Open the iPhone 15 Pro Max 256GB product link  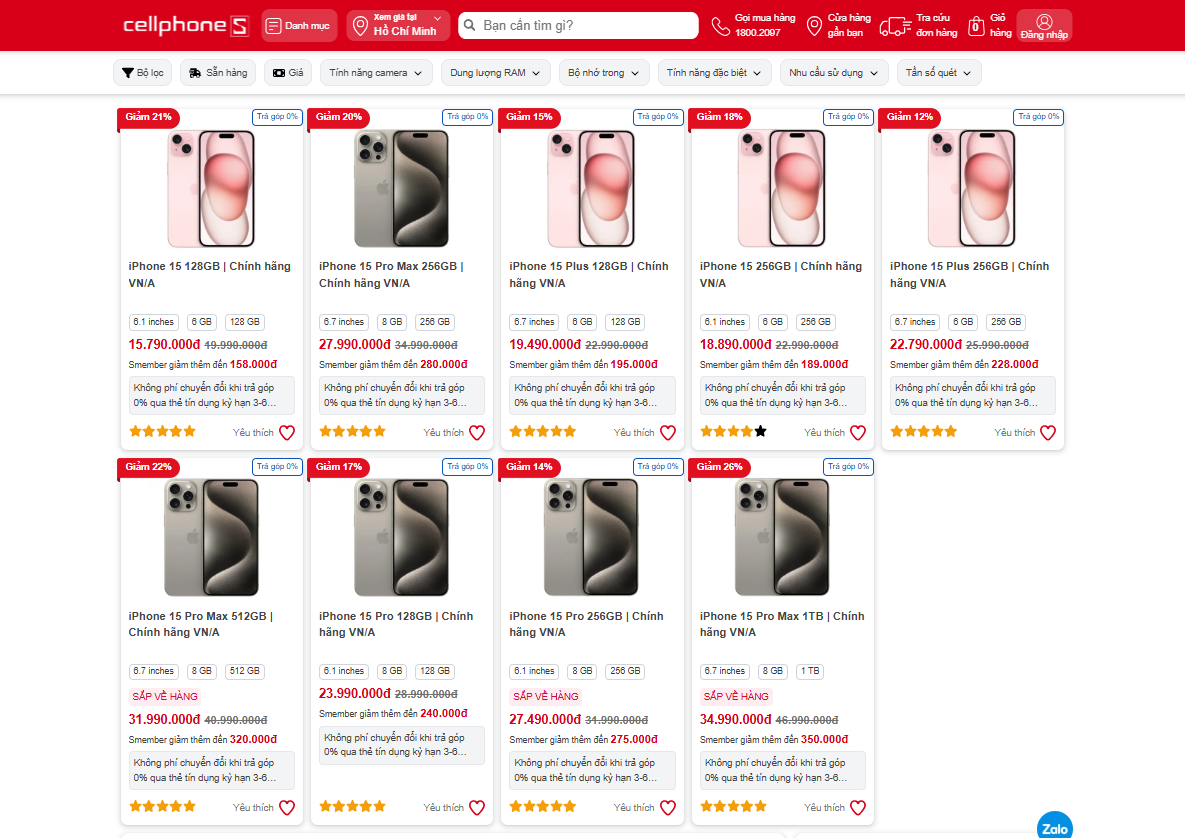point(391,274)
